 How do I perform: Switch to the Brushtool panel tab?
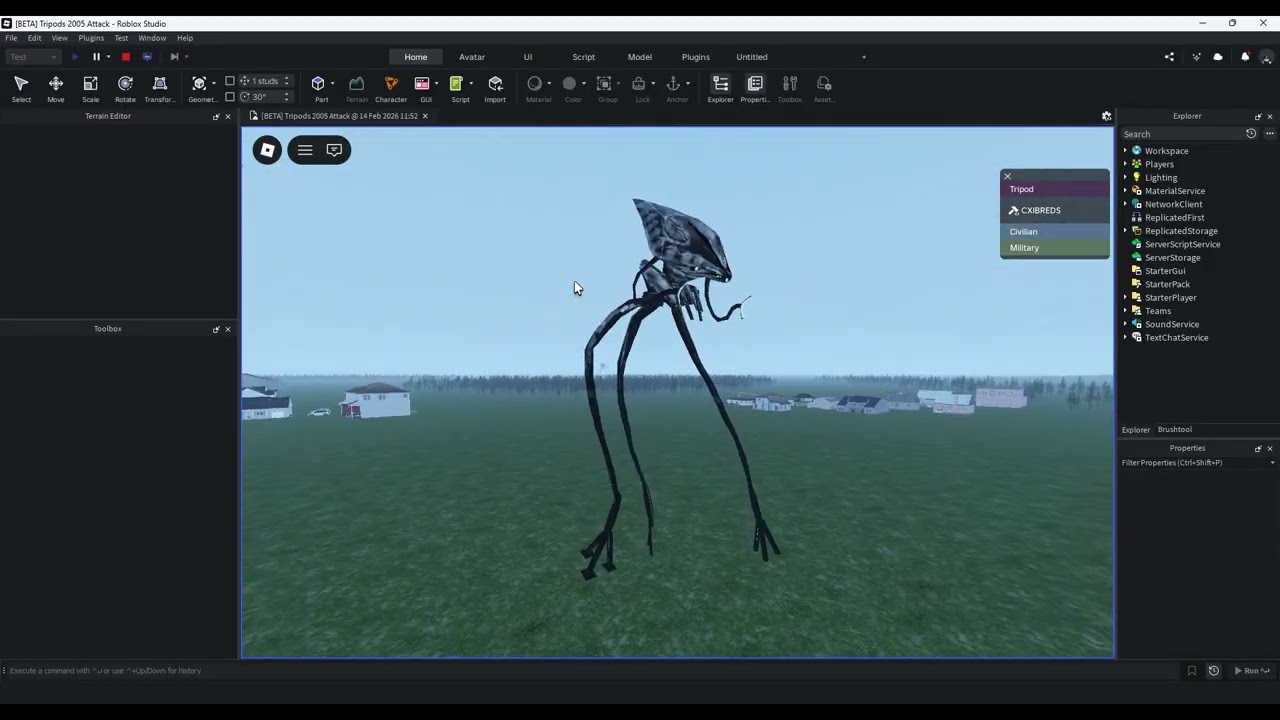(1175, 430)
